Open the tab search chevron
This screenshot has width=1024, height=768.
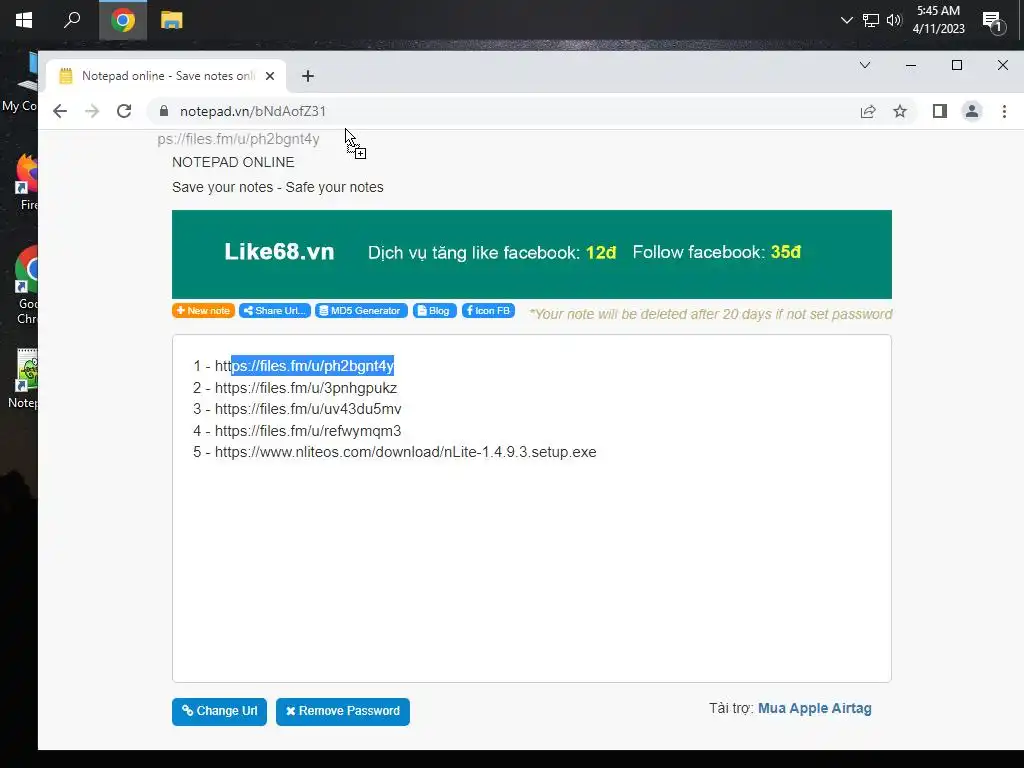865,65
